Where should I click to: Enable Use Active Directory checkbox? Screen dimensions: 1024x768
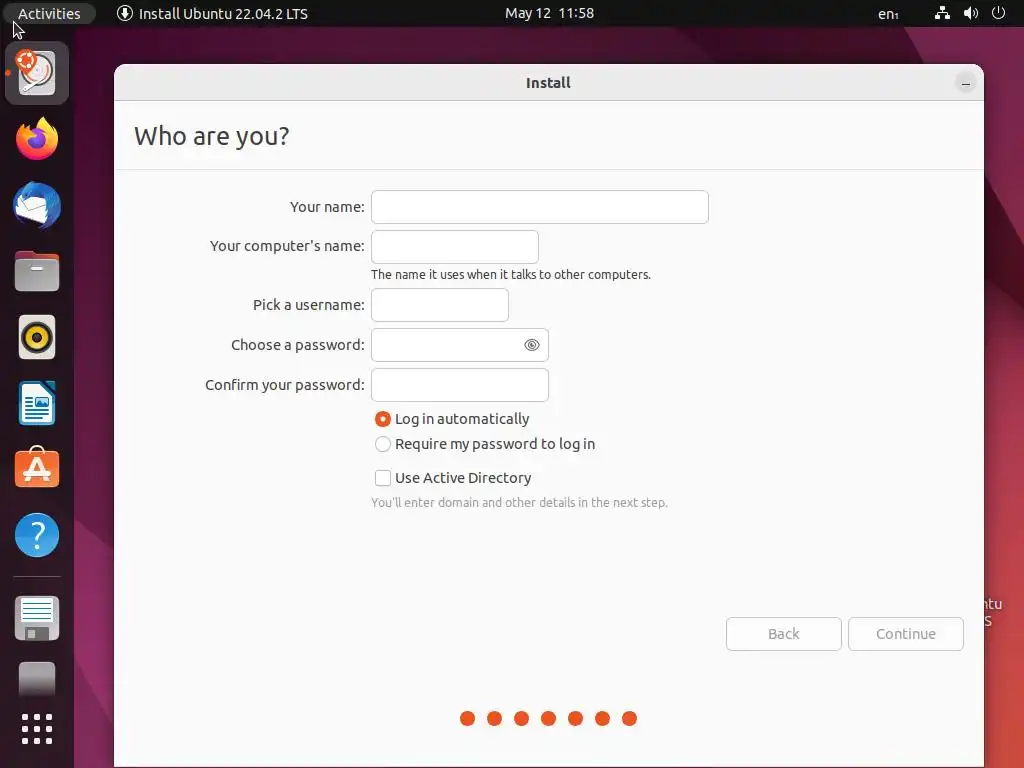[383, 478]
